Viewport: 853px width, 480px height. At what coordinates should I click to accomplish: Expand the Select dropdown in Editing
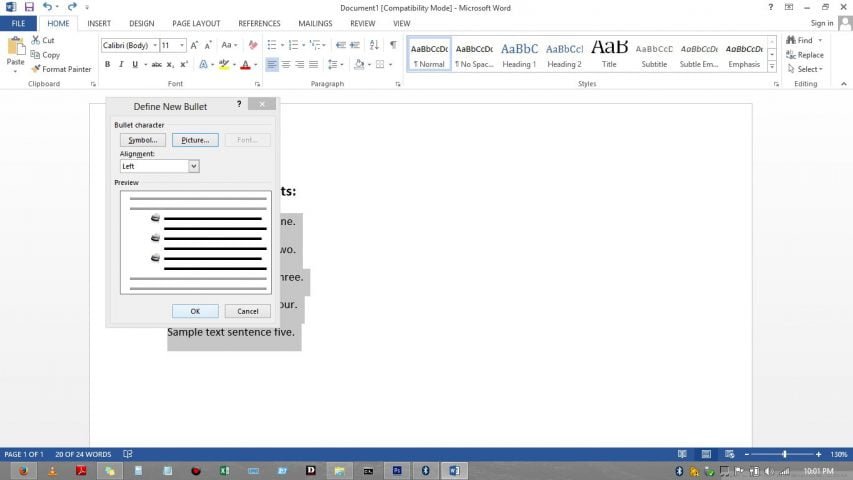pyautogui.click(x=805, y=69)
